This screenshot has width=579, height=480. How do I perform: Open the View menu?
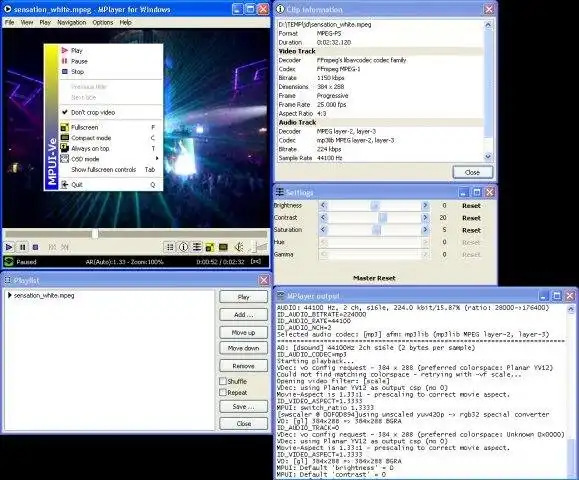tap(27, 23)
